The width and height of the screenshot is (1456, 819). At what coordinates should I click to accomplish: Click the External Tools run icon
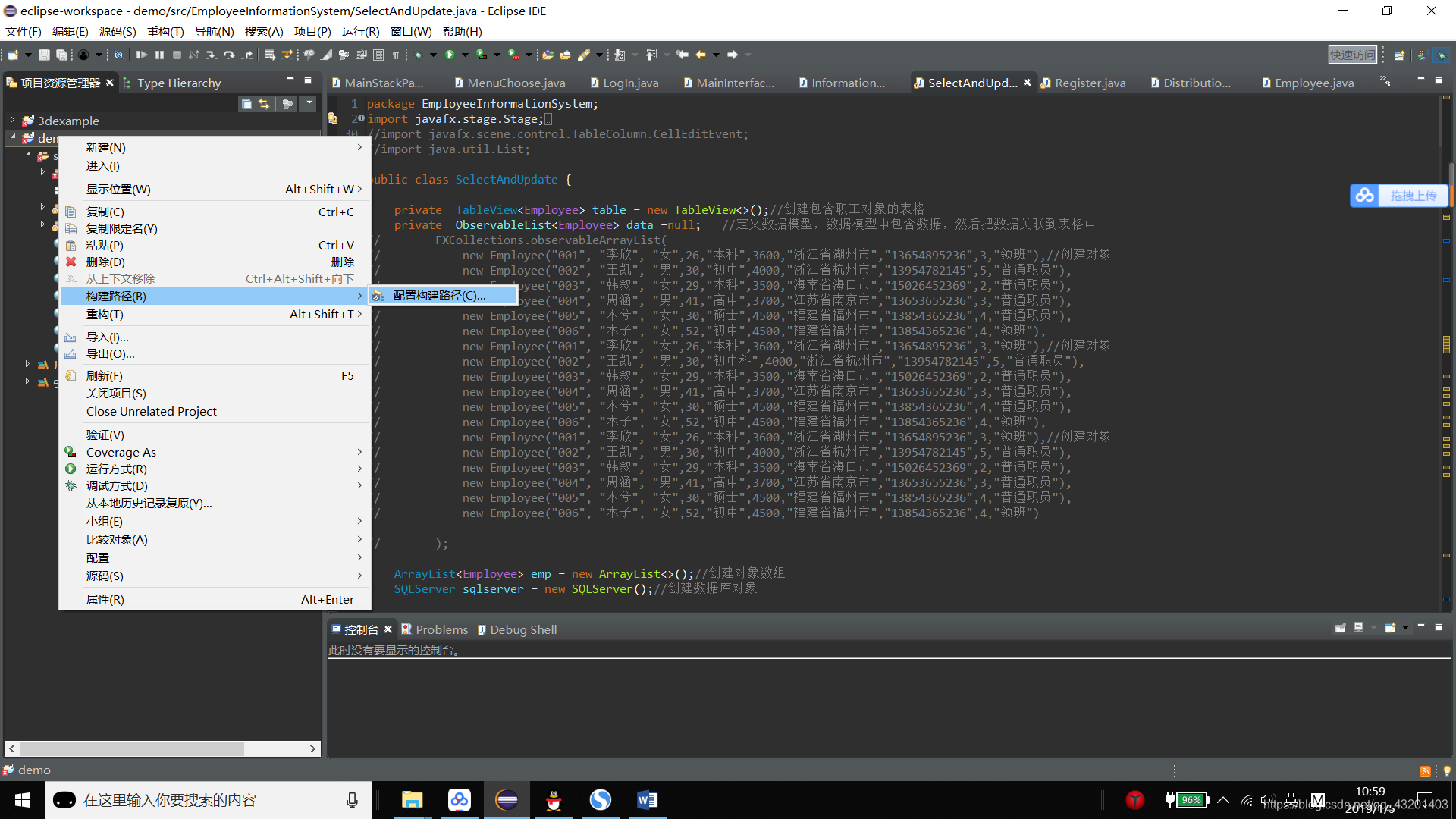coord(514,55)
